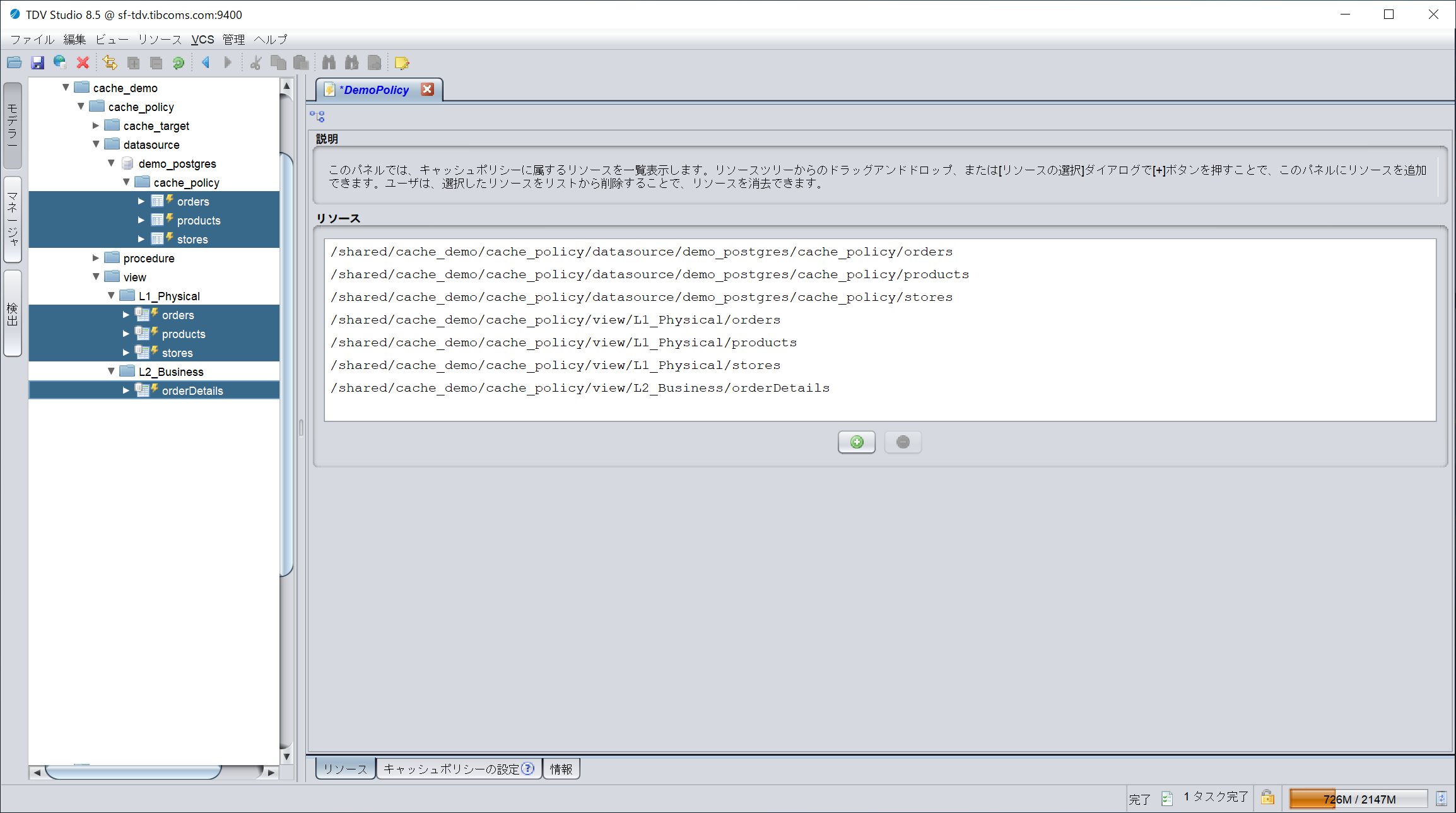Open the ビュー menu
The height and width of the screenshot is (813, 1456).
click(112, 39)
